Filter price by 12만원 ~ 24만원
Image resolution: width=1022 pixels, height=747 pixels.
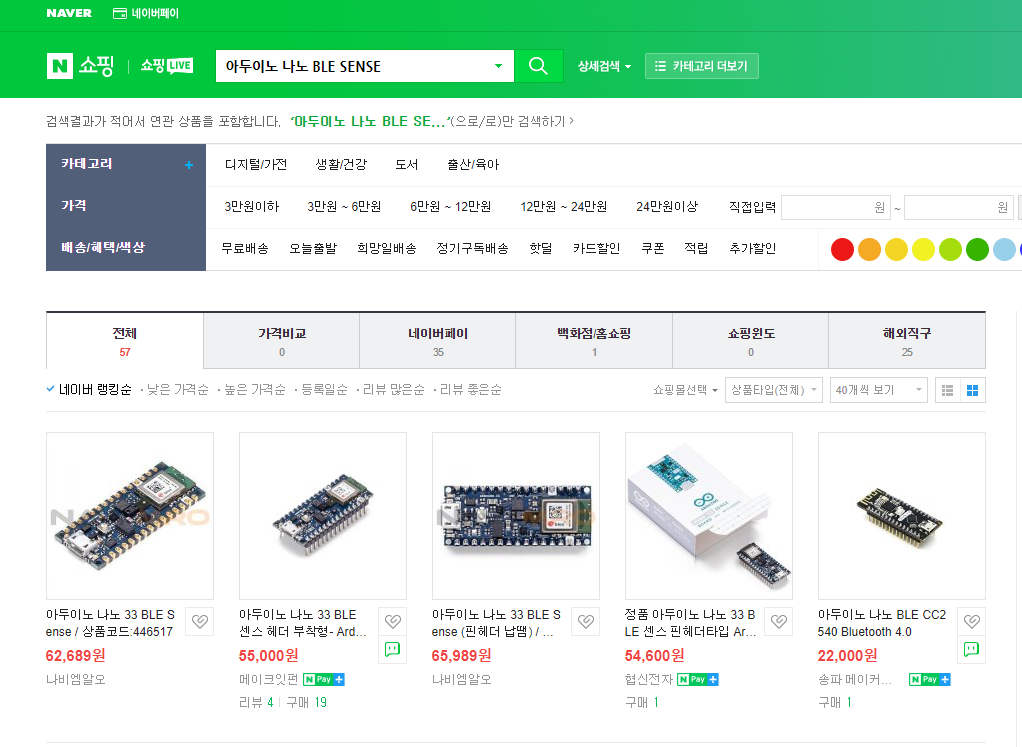click(x=564, y=207)
